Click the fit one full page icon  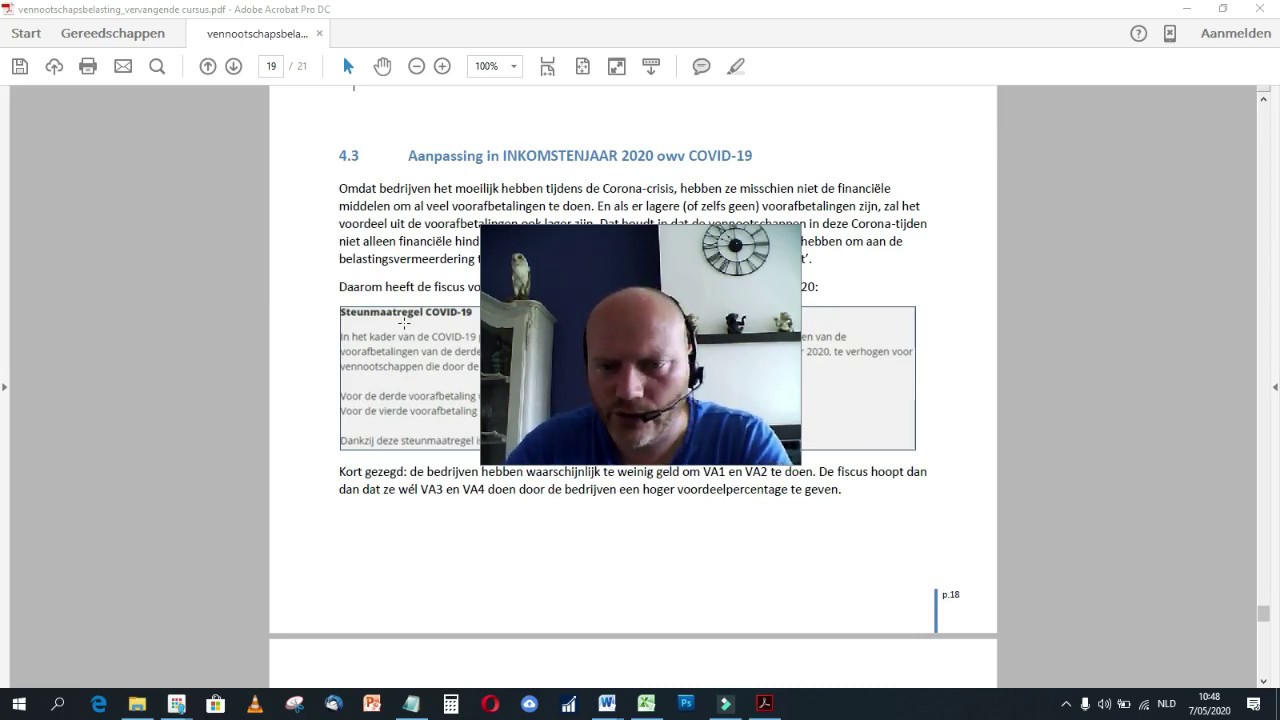pos(583,66)
